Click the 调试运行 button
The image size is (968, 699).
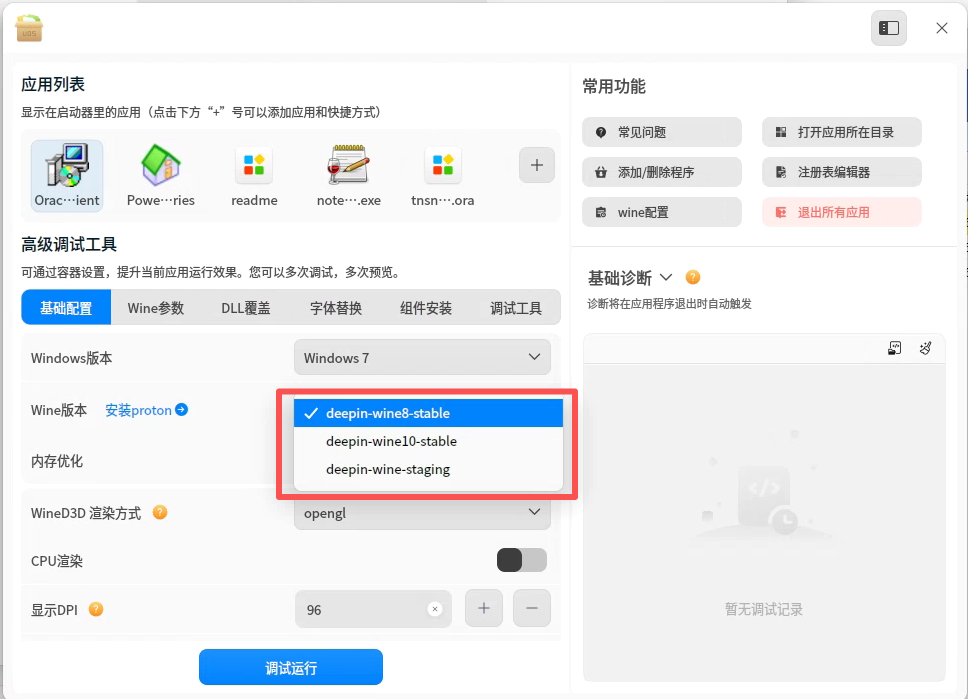click(291, 667)
